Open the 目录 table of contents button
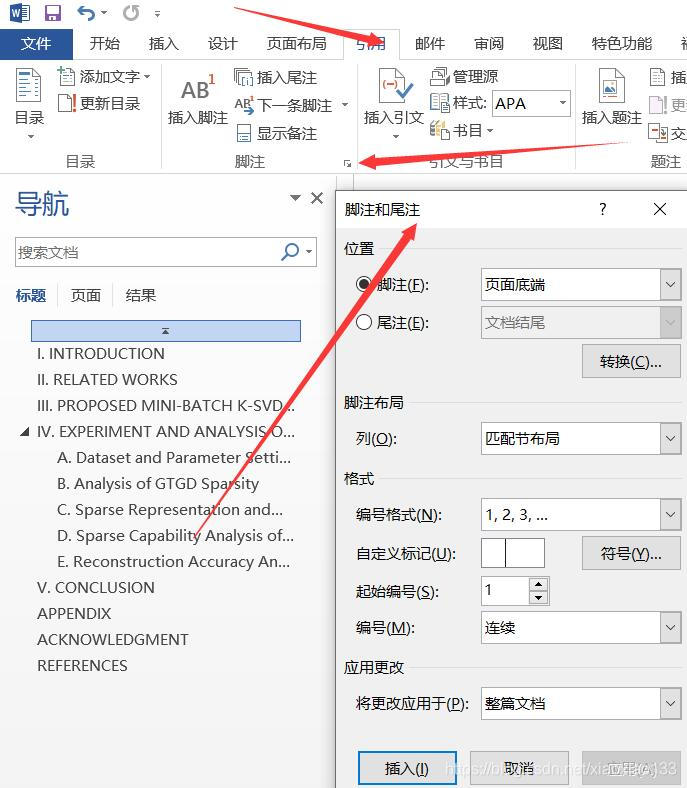 pos(29,103)
